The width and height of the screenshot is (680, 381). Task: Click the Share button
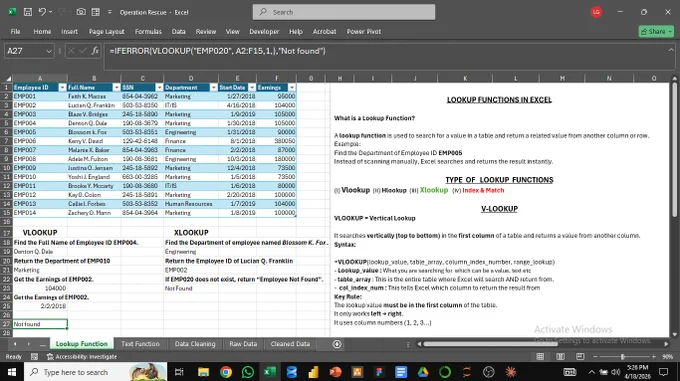[x=656, y=32]
